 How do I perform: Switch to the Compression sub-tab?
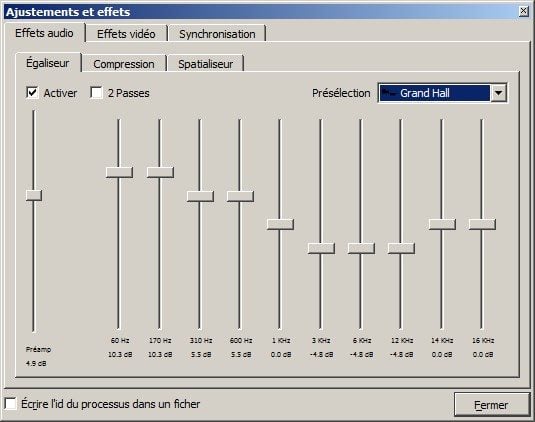[124, 64]
